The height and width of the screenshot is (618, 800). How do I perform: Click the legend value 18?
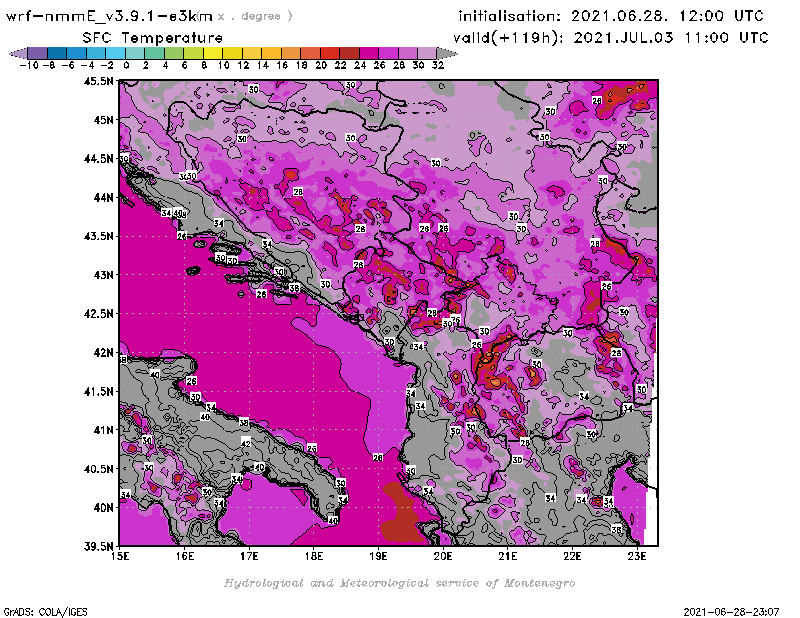302,65
